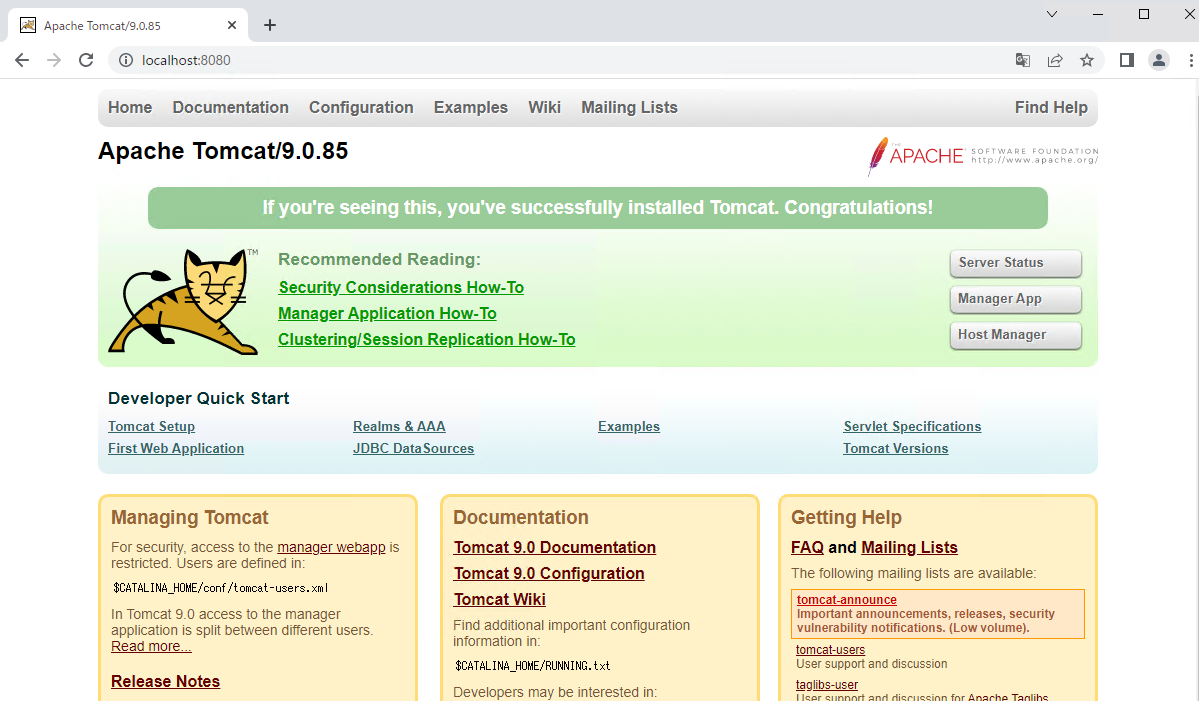Click the Server Status button
The width and height of the screenshot is (1199, 701).
click(1015, 263)
